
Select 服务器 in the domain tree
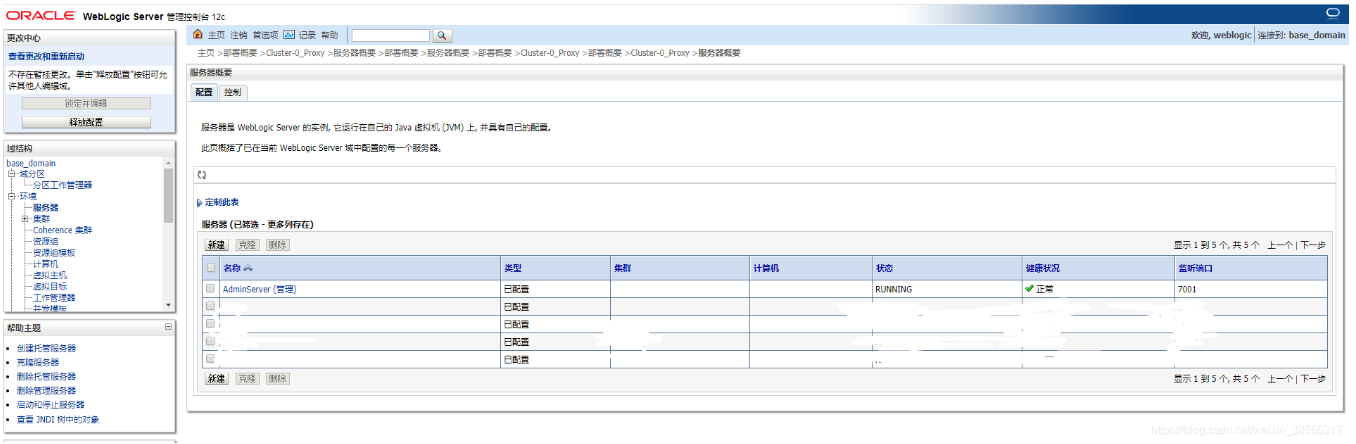(x=46, y=207)
